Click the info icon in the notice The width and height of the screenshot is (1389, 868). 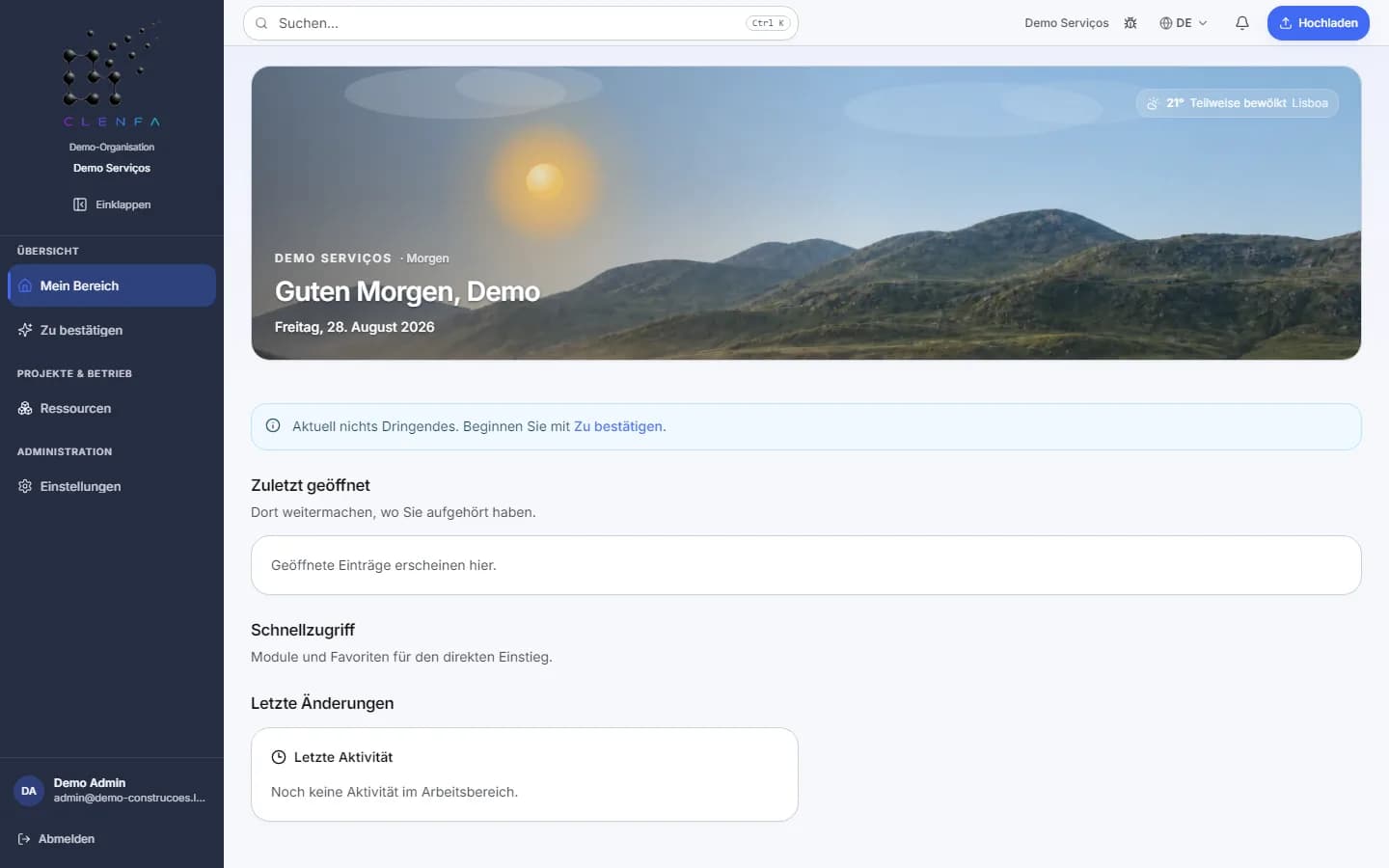[273, 425]
